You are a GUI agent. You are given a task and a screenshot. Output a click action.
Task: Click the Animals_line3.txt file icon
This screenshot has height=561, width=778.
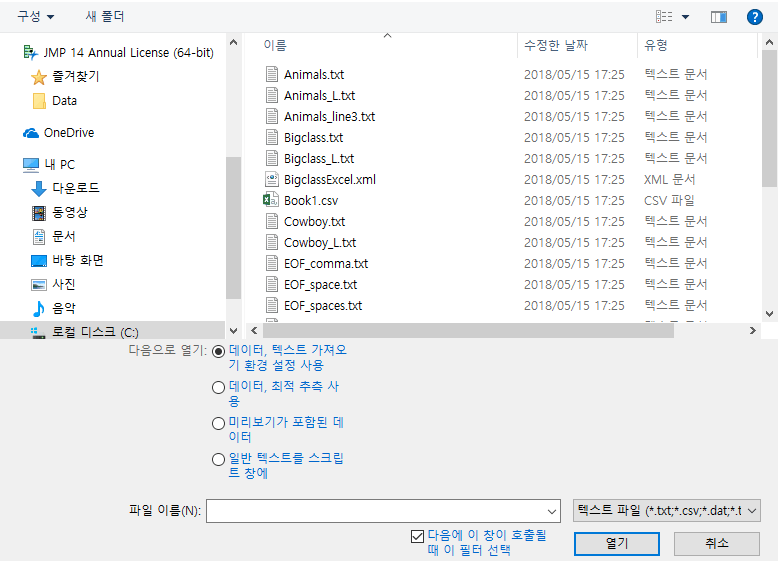[x=271, y=116]
